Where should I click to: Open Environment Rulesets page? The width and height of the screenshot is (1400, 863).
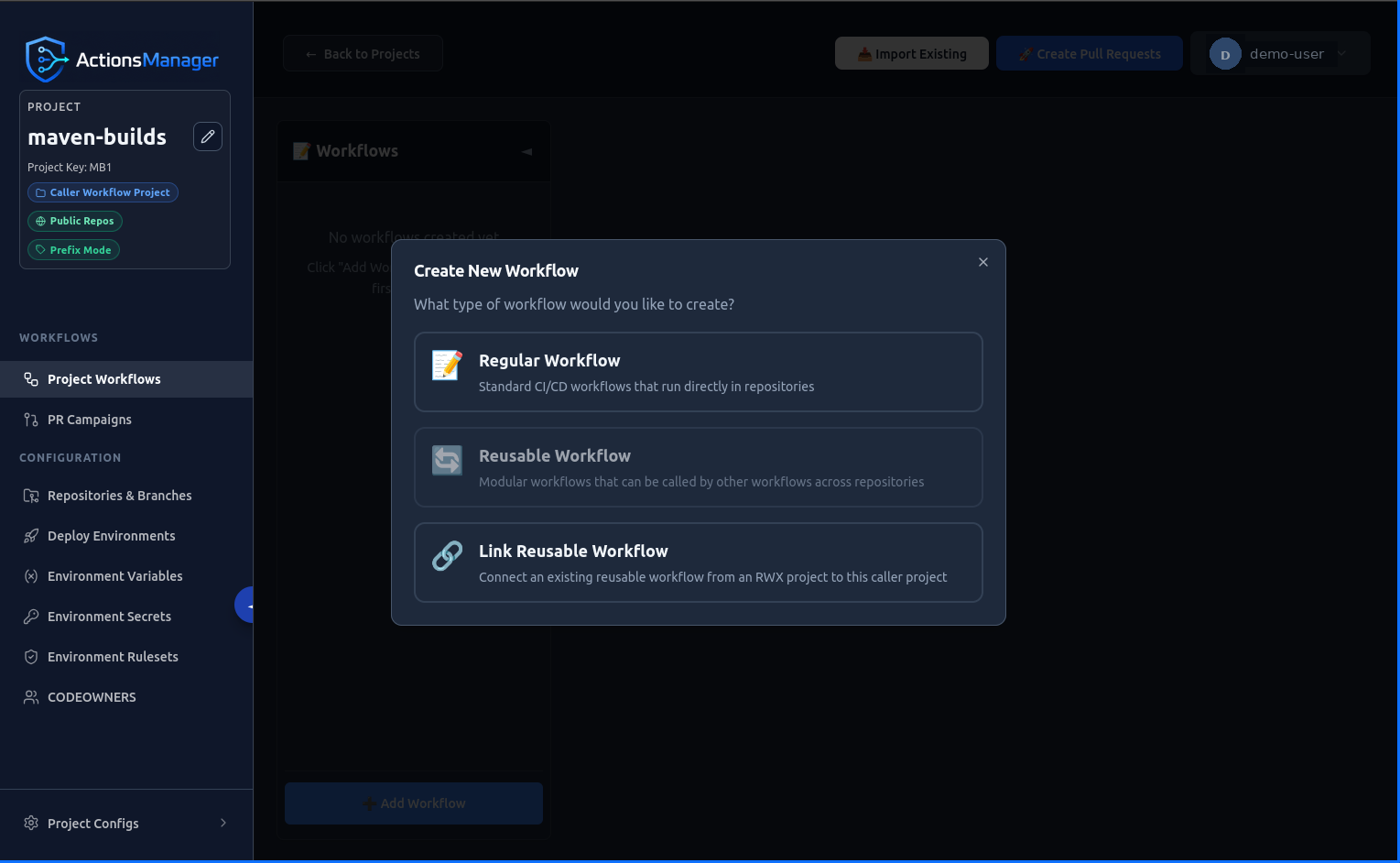point(126,657)
